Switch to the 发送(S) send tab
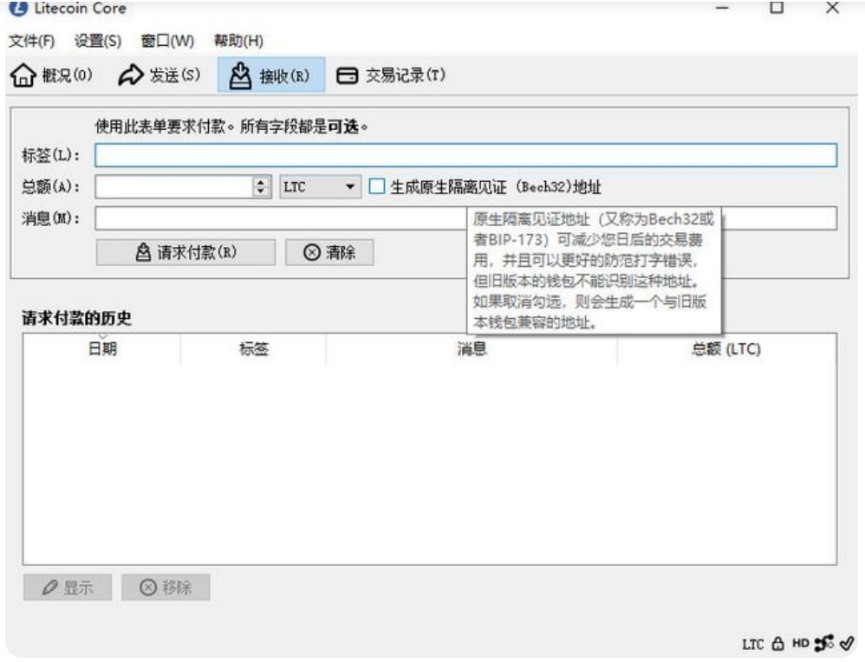865x662 pixels. click(159, 75)
